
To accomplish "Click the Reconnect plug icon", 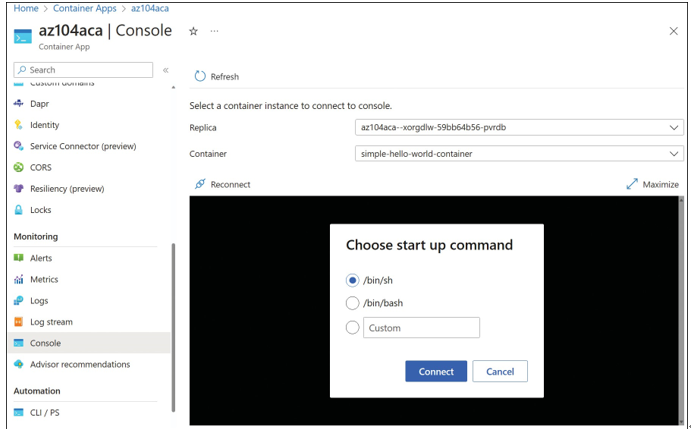I will (200, 184).
